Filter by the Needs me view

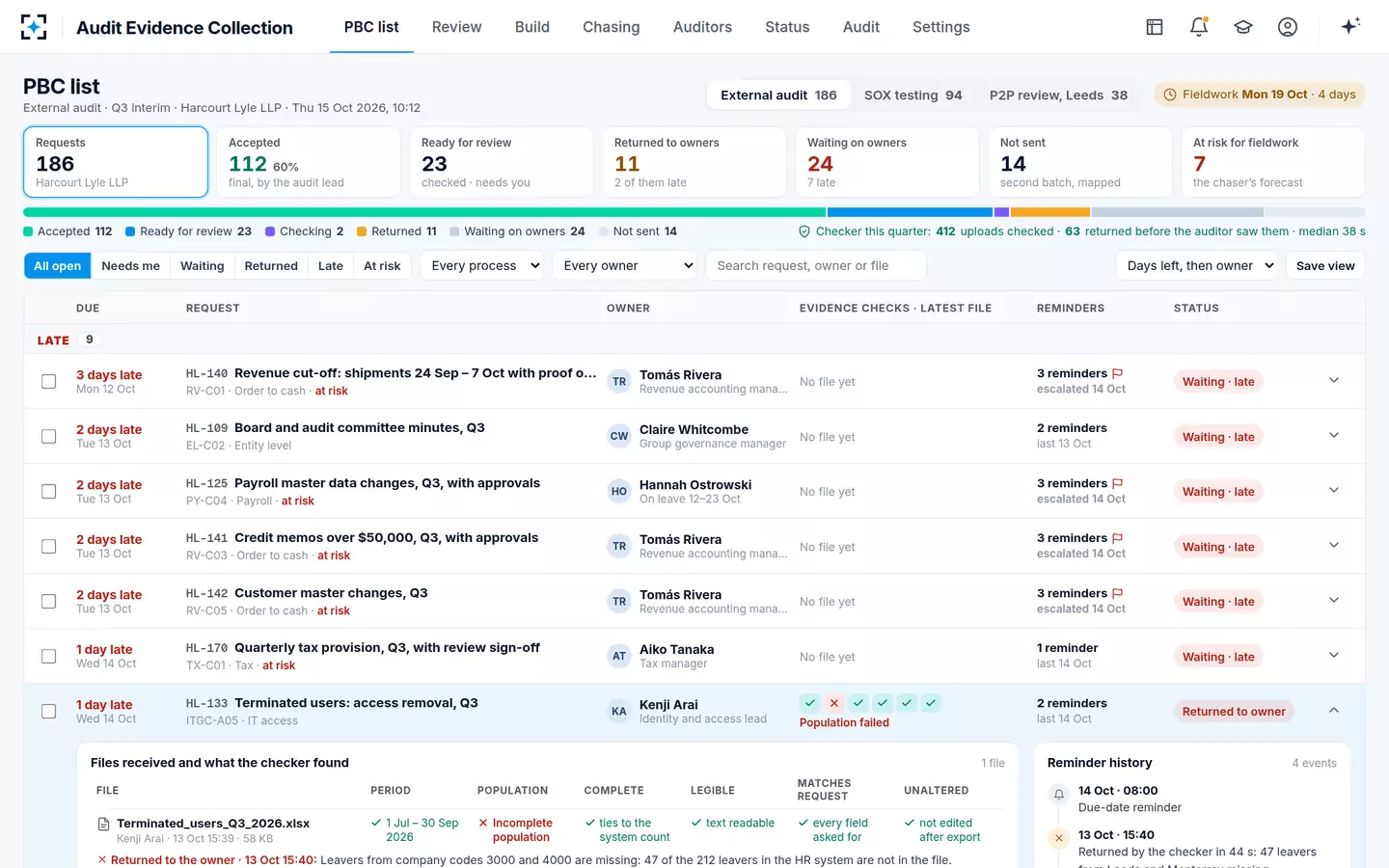click(x=130, y=265)
